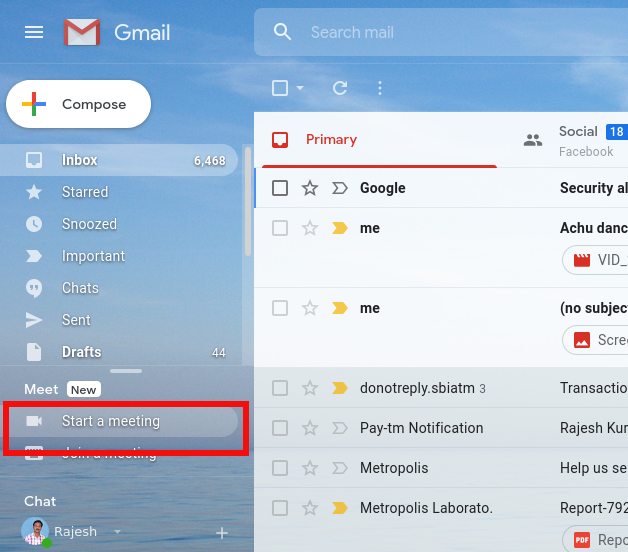Click the 18 new badge on Social
Screen dimensions: 628x552
pos(617,132)
